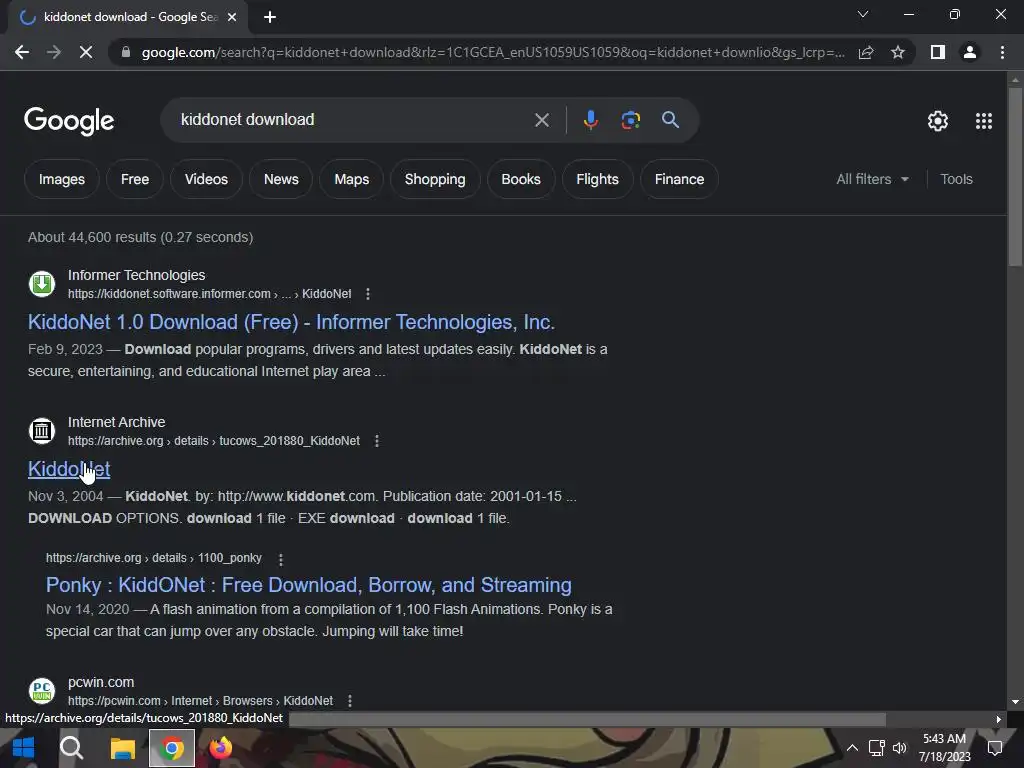
Task: Open Chrome side panel
Action: point(938,52)
